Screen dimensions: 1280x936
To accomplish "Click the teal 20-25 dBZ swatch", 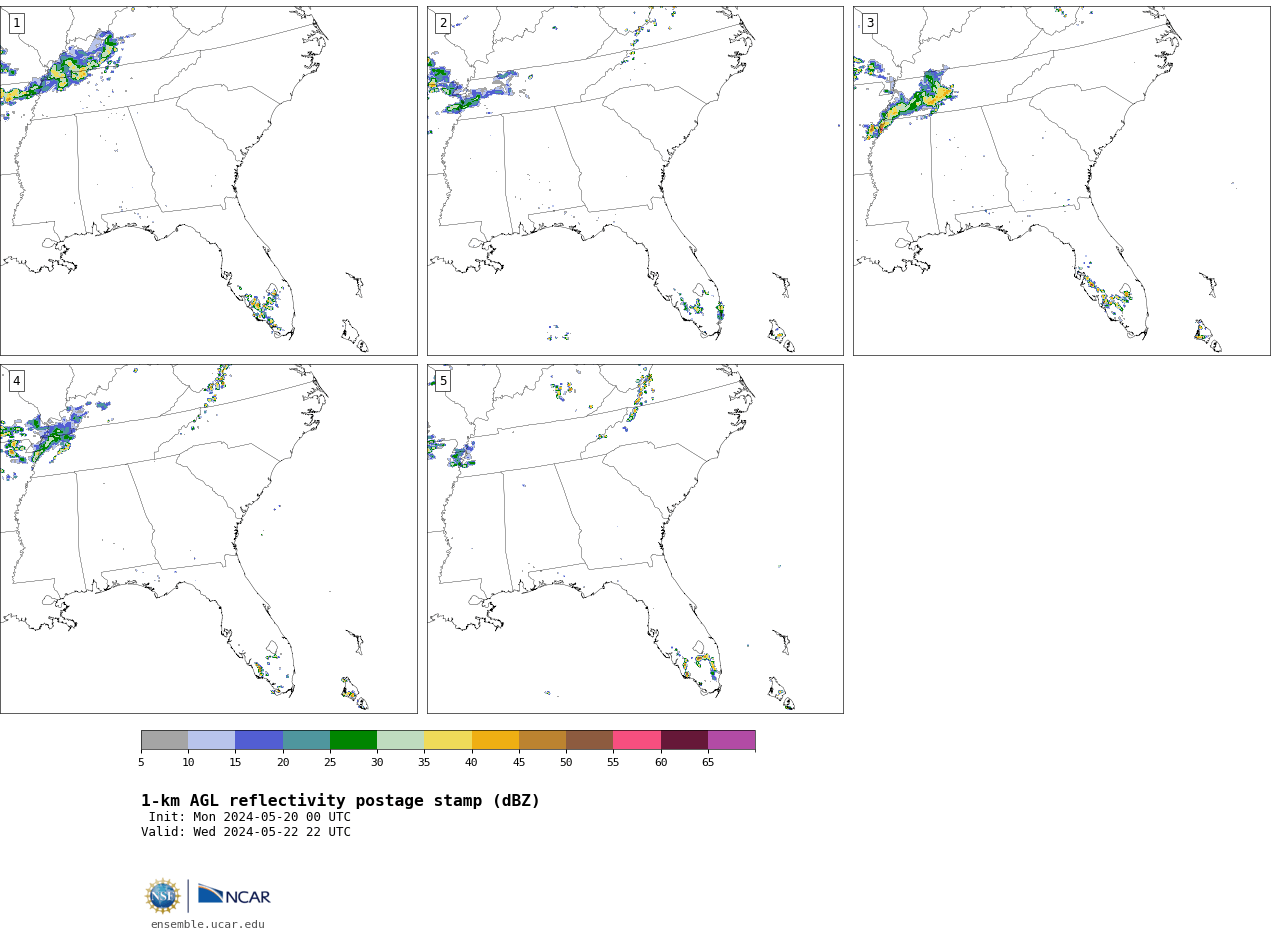I will coord(306,740).
